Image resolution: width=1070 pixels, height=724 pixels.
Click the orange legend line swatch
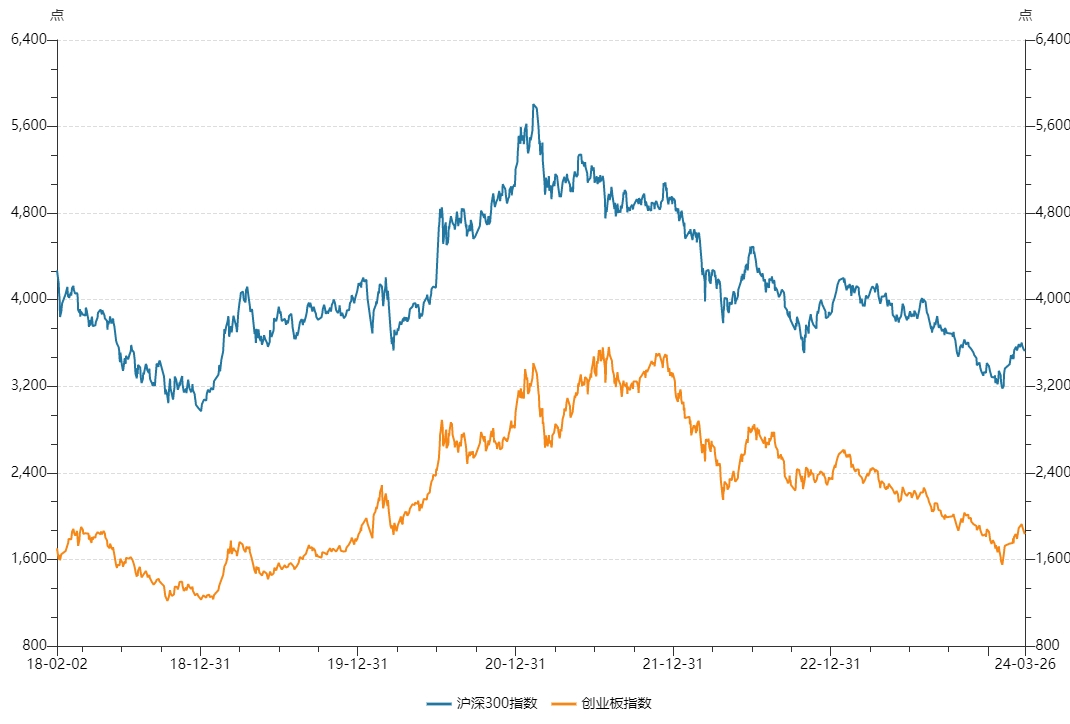point(564,704)
